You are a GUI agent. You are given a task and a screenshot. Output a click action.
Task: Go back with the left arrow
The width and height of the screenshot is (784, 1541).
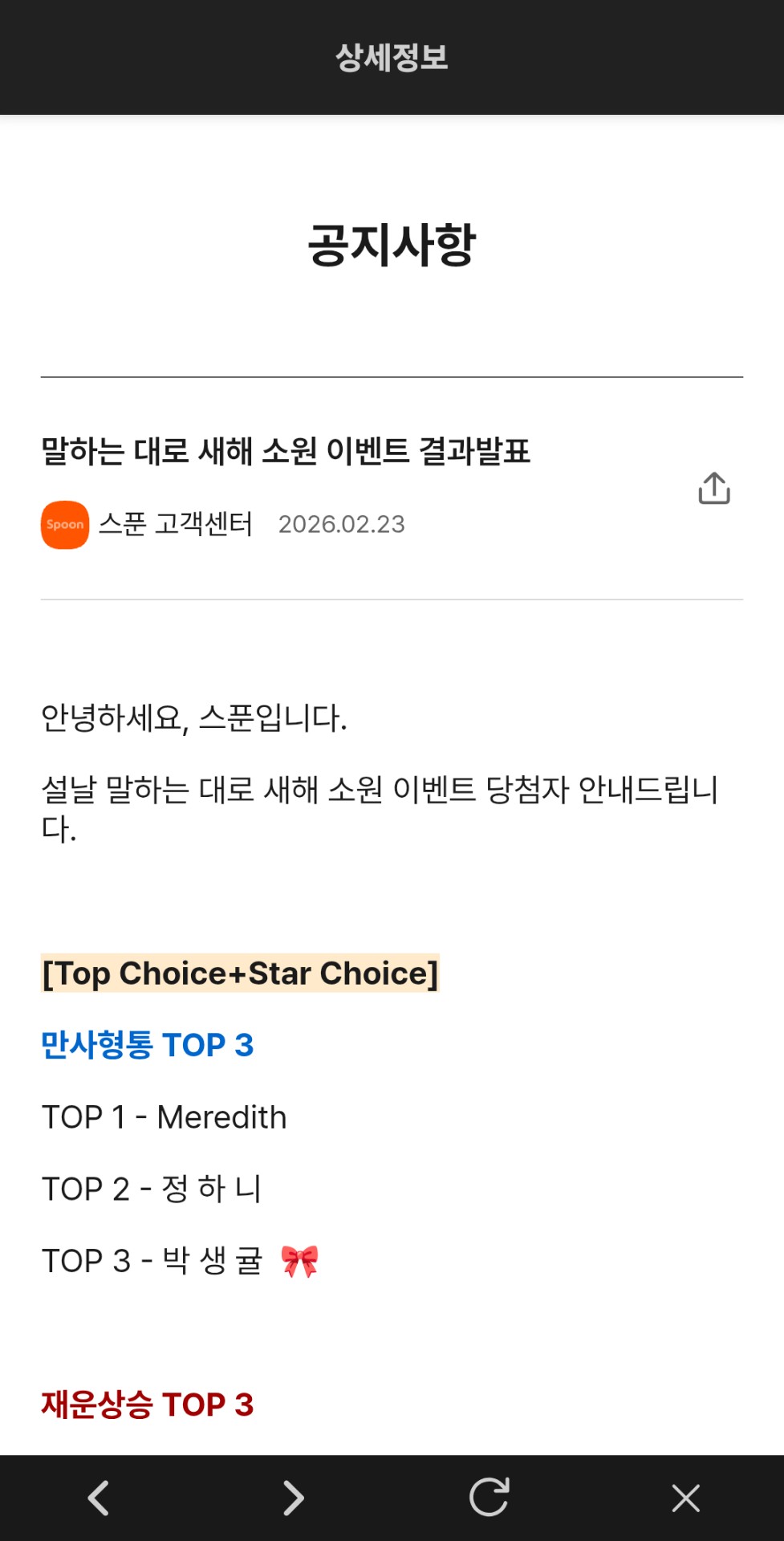click(x=98, y=1498)
